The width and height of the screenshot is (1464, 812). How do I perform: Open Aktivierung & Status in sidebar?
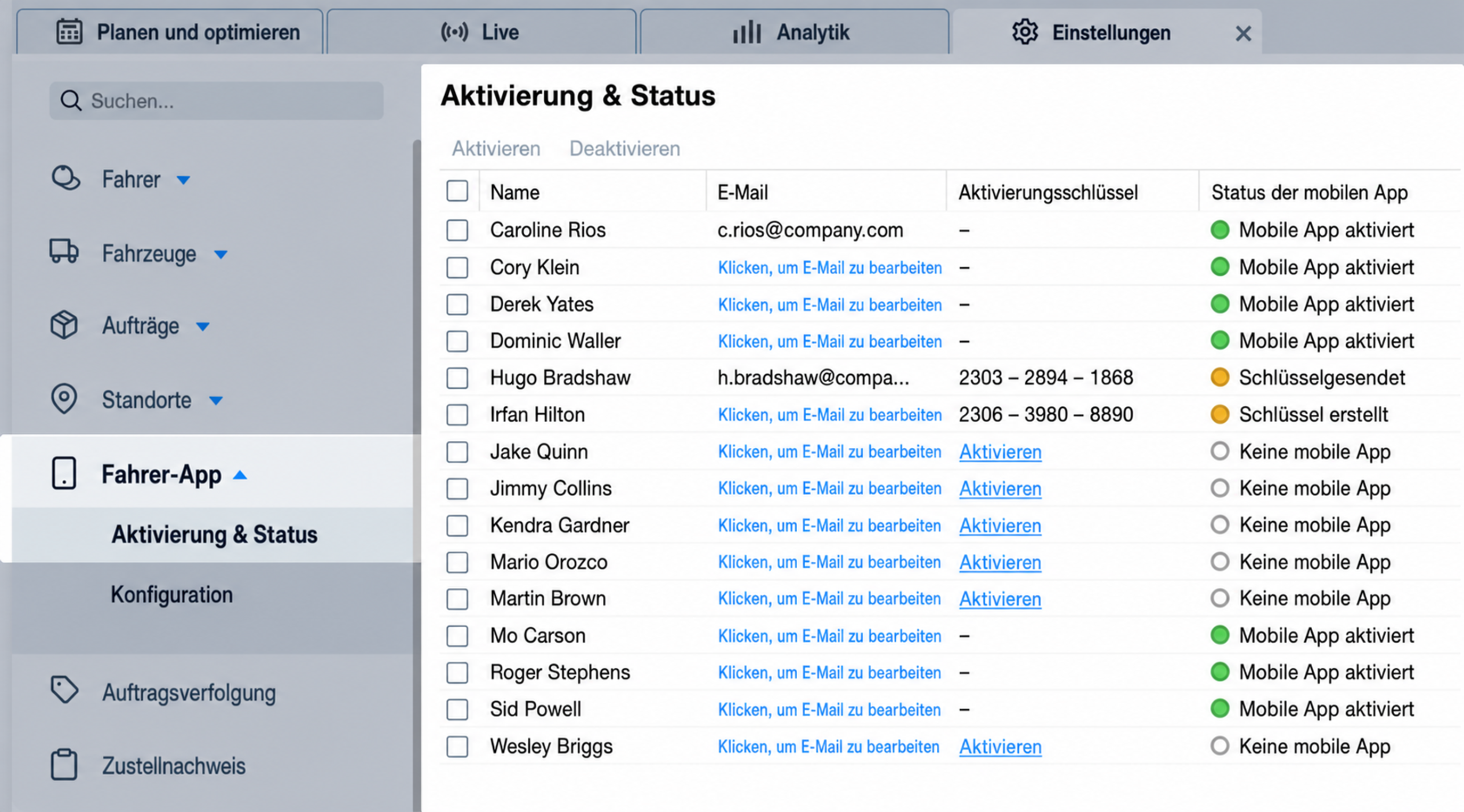[x=214, y=534]
